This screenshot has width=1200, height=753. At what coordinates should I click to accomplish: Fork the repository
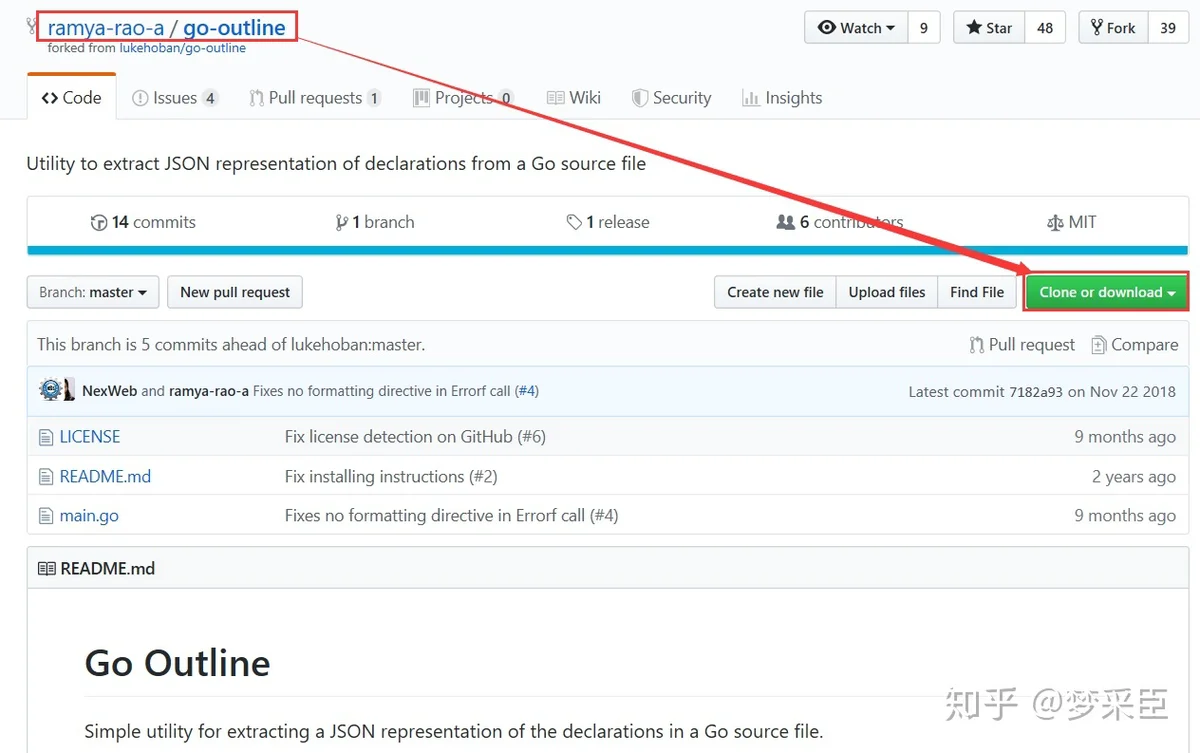tap(1113, 28)
